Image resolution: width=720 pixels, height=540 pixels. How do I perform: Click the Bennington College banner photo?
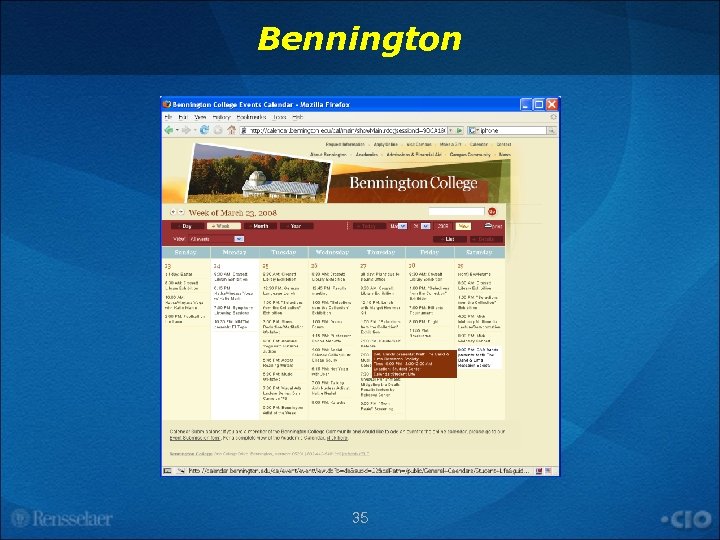[x=258, y=174]
